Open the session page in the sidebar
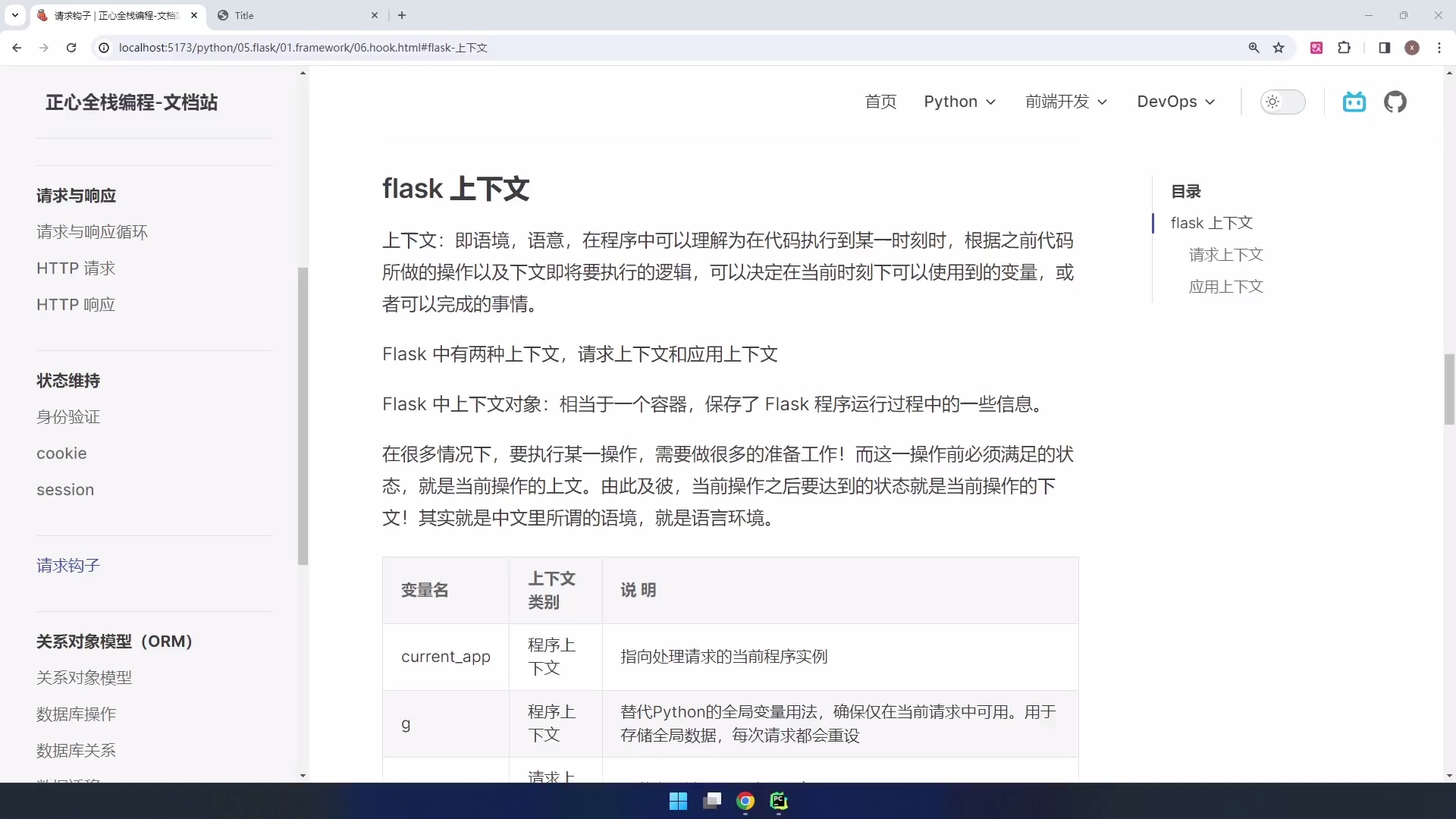 pyautogui.click(x=65, y=489)
